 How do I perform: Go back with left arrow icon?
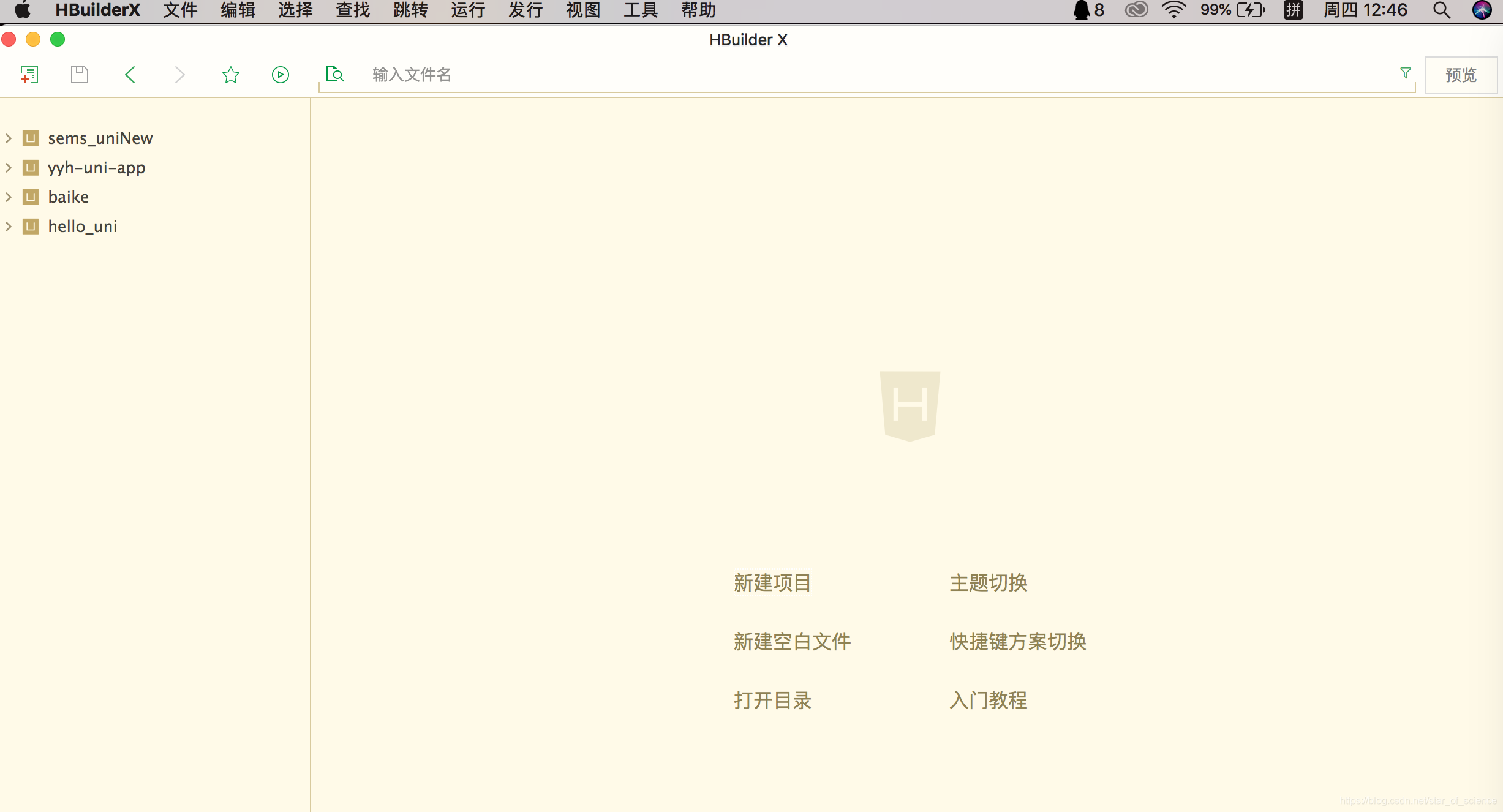(130, 75)
